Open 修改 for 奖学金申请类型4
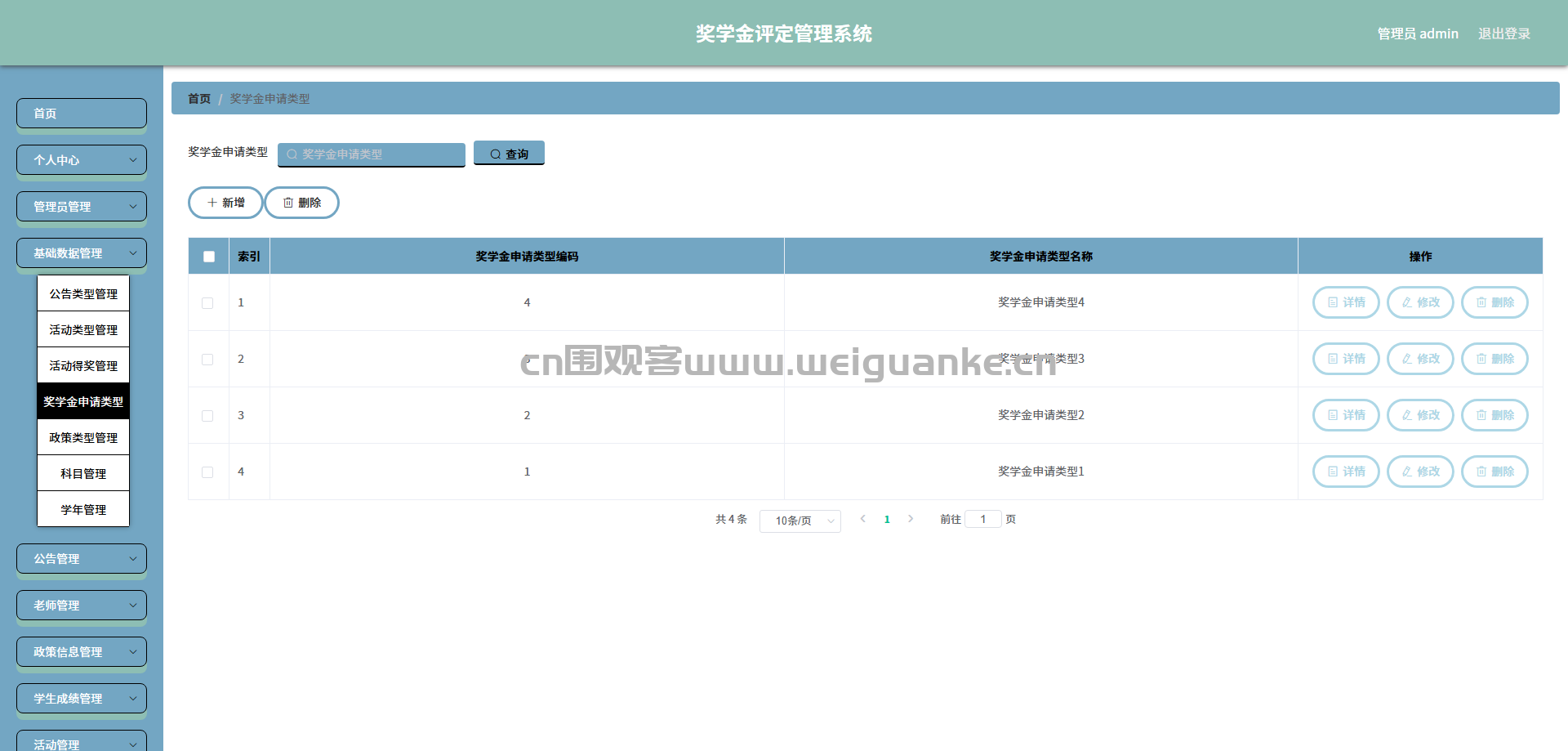The height and width of the screenshot is (751, 1568). pos(1420,302)
